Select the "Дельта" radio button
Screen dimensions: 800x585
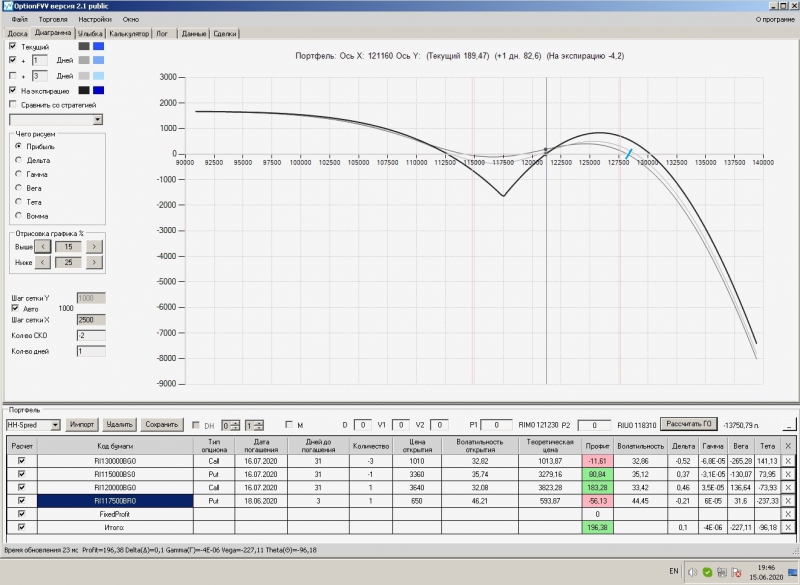[19, 160]
